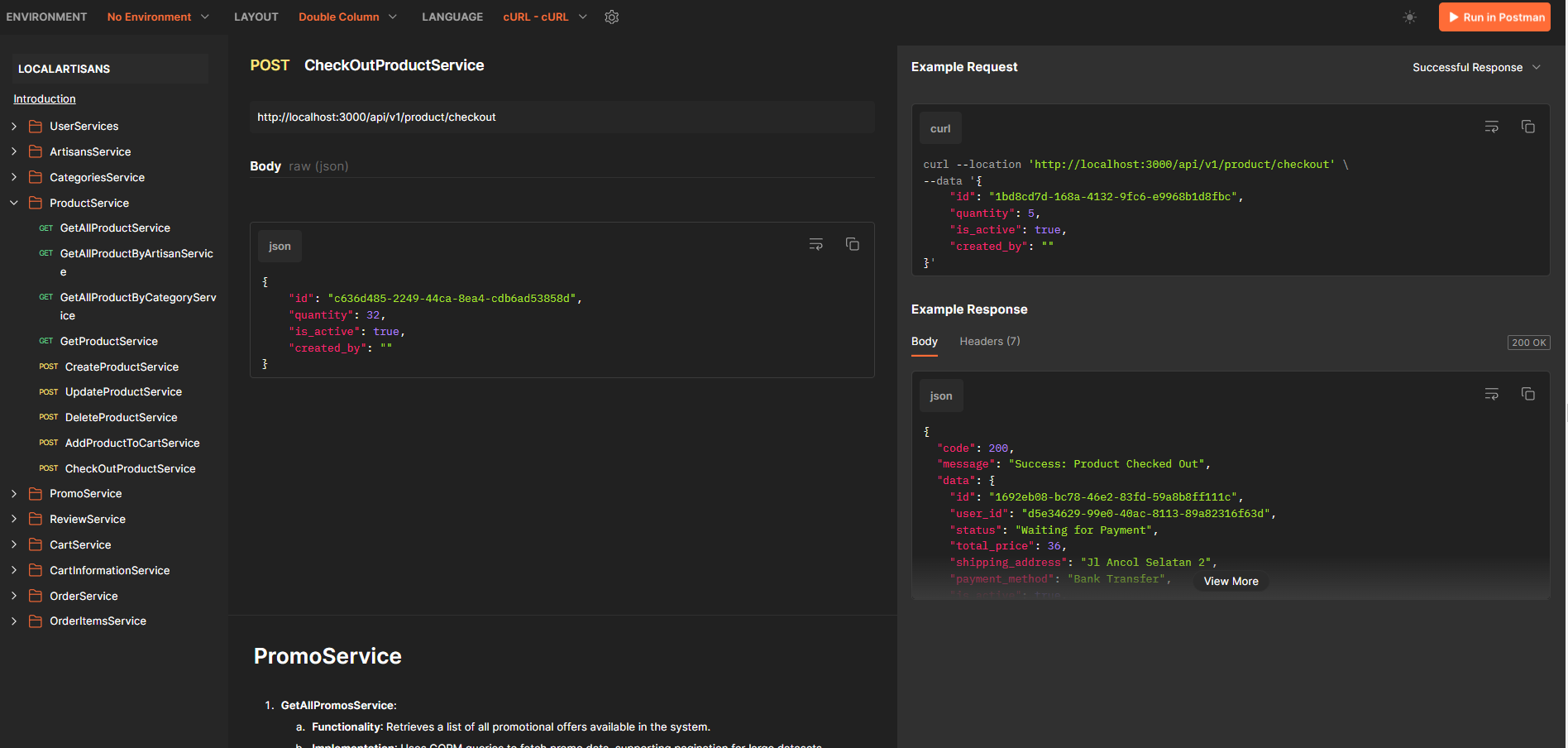
Task: Click the OrderService folder icon
Action: pyautogui.click(x=36, y=596)
